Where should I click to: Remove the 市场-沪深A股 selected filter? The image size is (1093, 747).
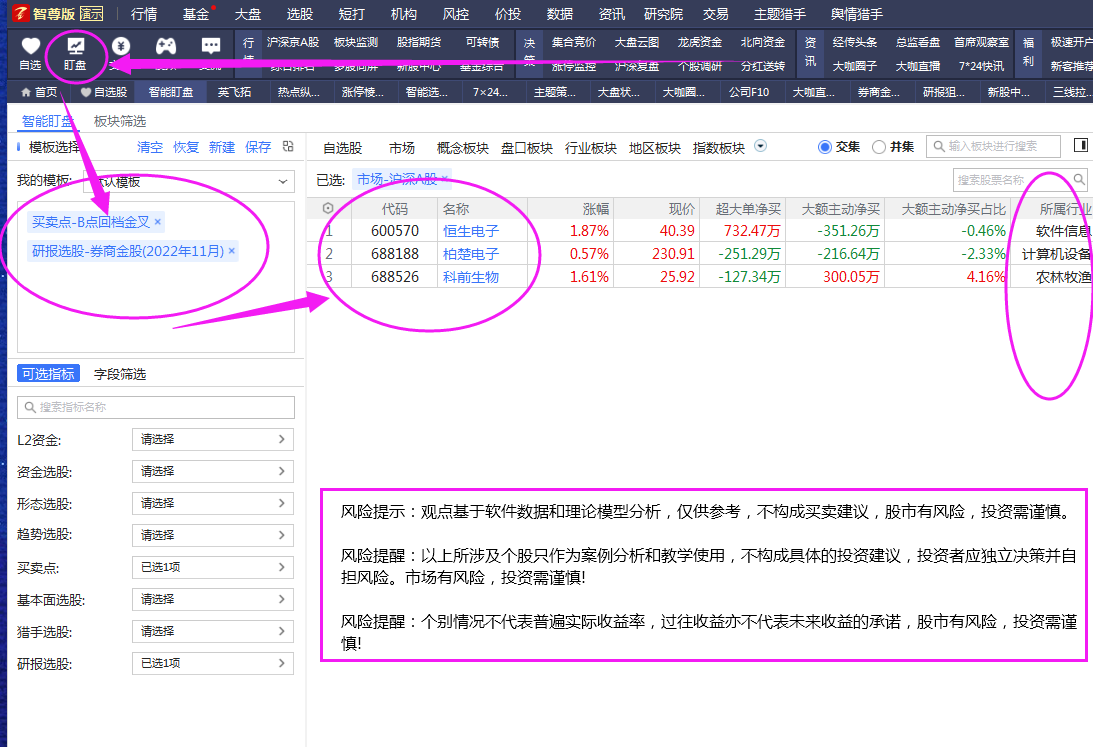click(x=444, y=179)
